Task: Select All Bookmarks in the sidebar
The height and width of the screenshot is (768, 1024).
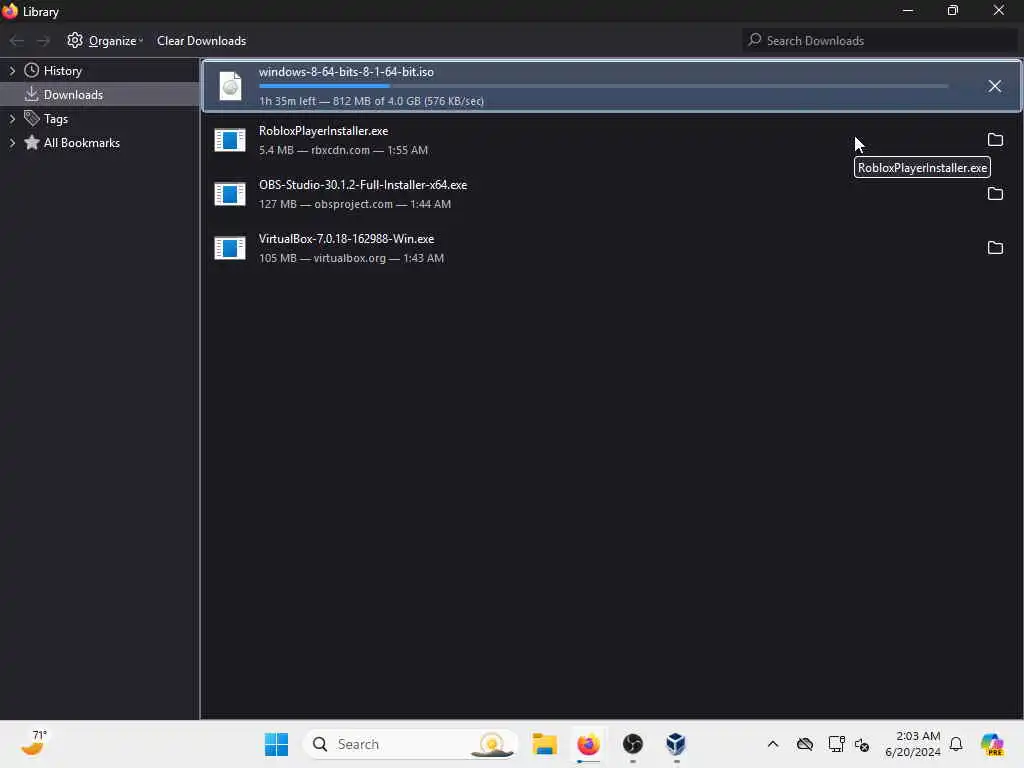Action: [x=82, y=143]
